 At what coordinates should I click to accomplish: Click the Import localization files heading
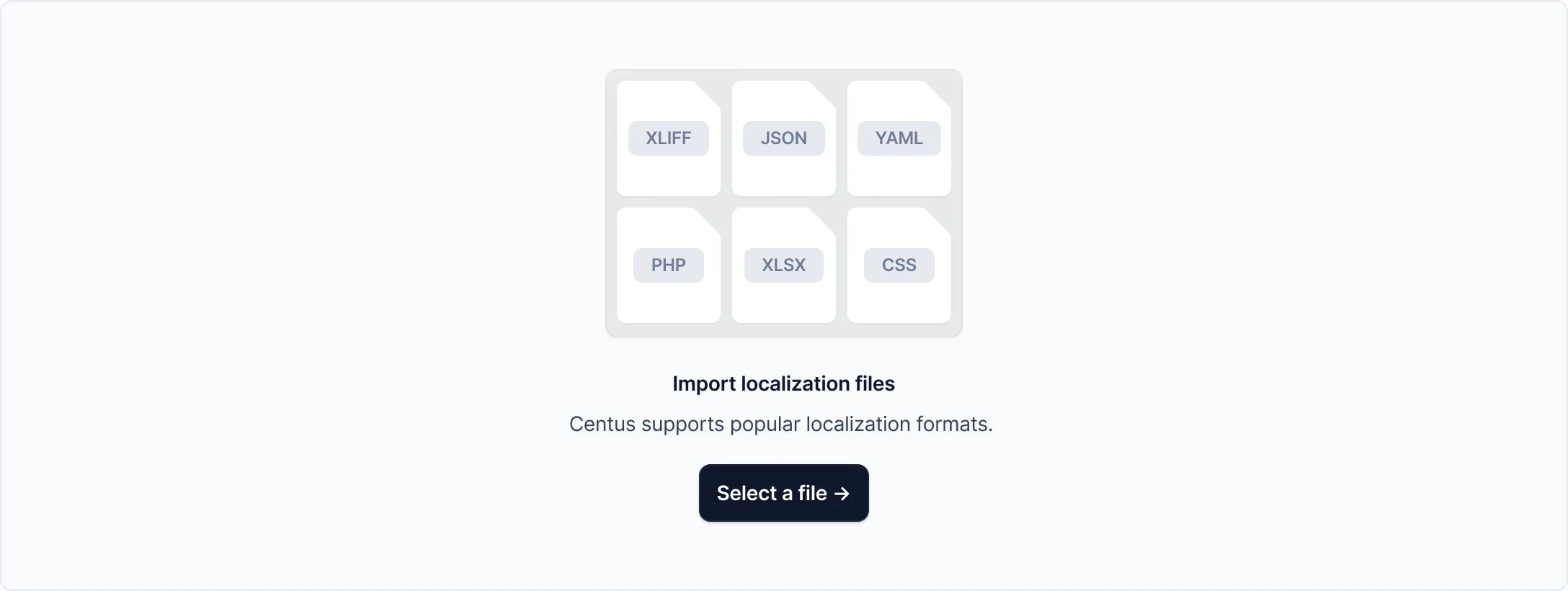click(x=783, y=383)
